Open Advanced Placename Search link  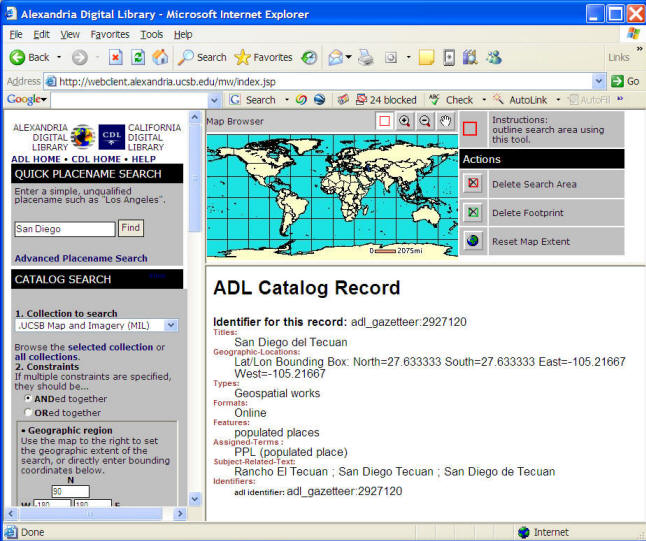pos(81,258)
